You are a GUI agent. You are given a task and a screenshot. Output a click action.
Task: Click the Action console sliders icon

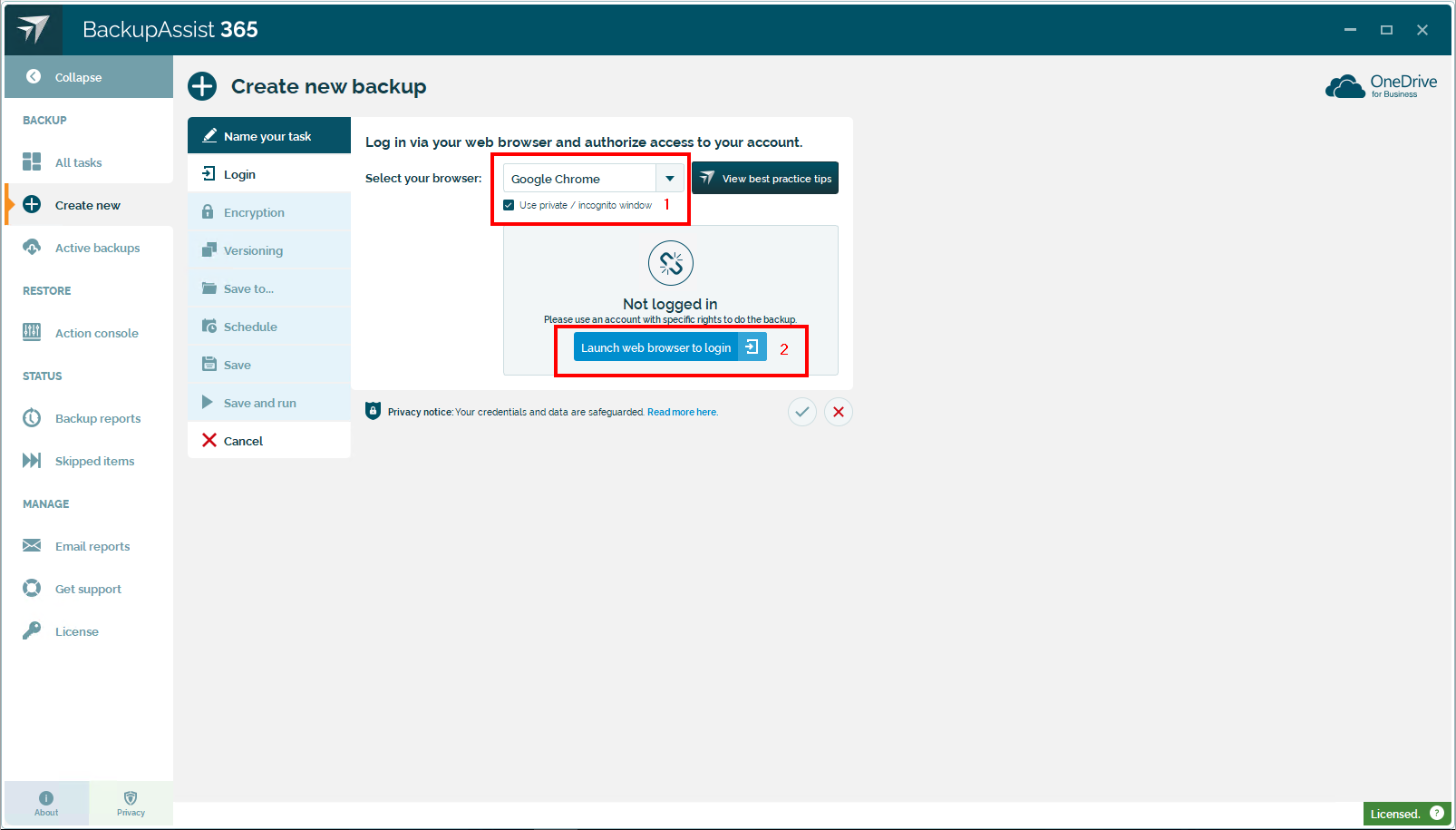(x=32, y=332)
